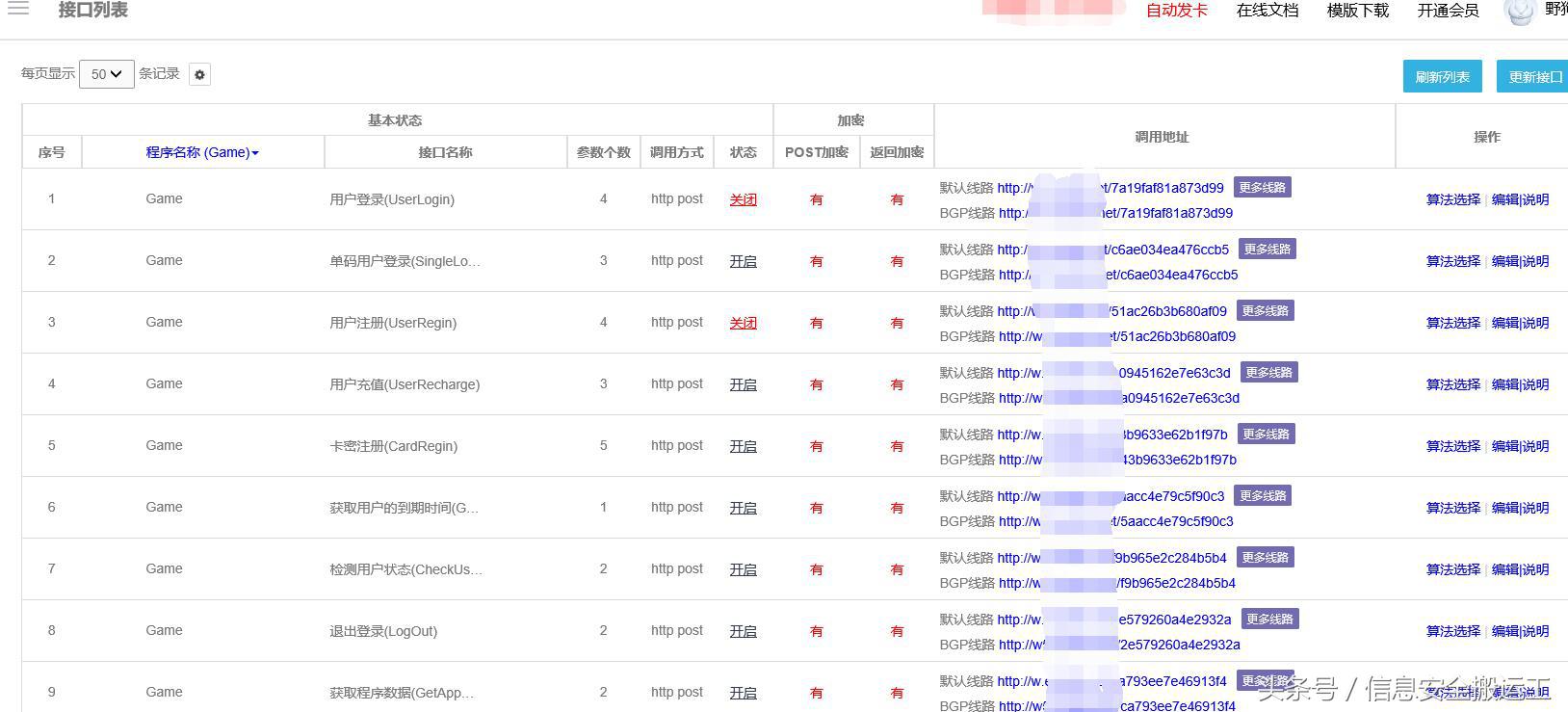Image resolution: width=1568 pixels, height=712 pixels.
Task: Show 更多线路 for the CheckUserStatus row
Action: point(1265,558)
